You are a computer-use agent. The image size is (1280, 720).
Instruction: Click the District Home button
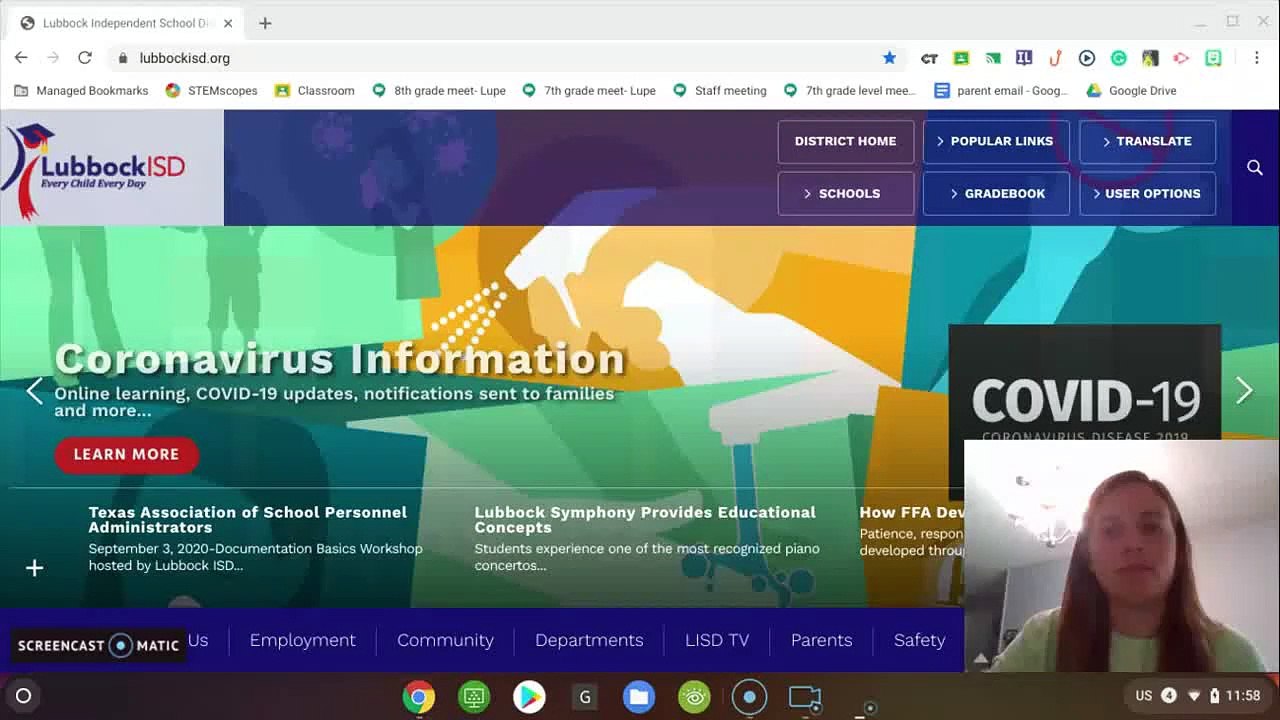click(x=846, y=141)
